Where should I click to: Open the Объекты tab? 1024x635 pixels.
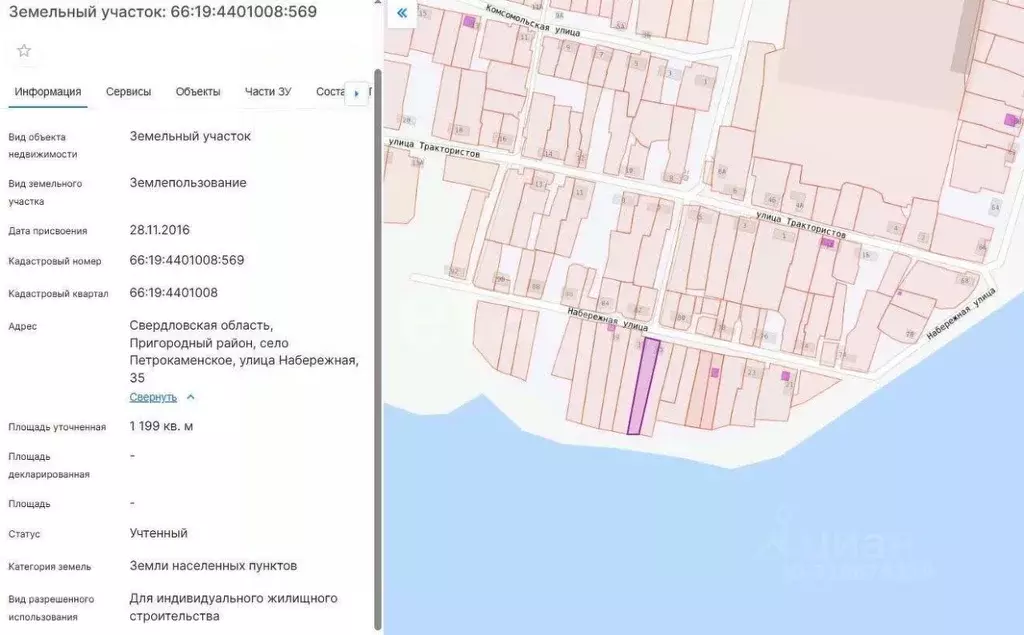[198, 91]
